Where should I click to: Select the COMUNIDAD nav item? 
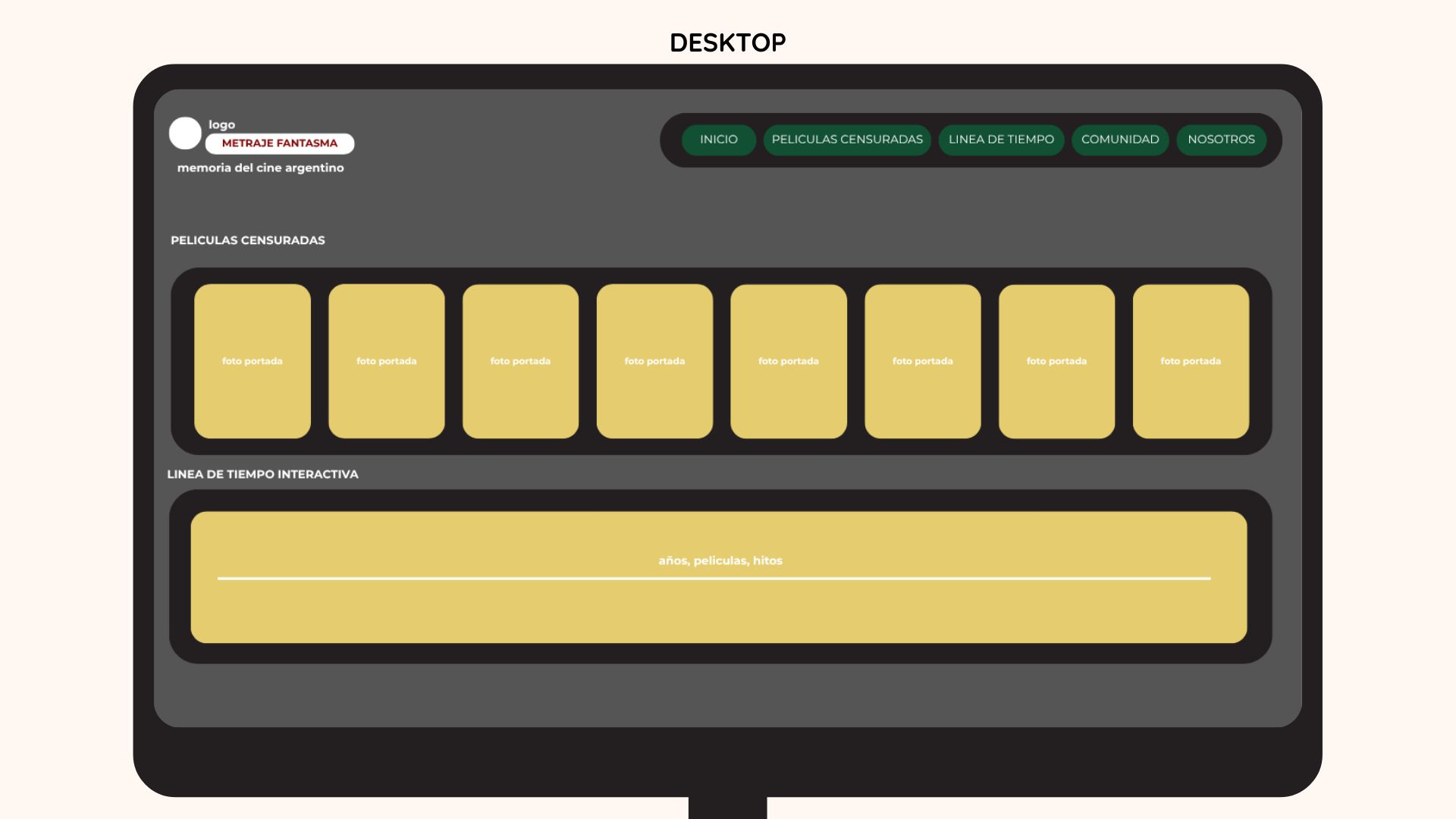[1119, 140]
